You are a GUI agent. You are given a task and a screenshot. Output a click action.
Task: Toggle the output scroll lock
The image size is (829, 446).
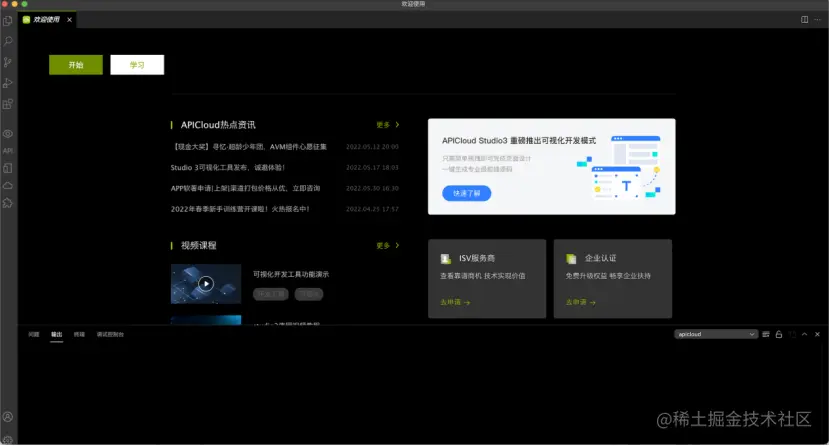(x=779, y=334)
